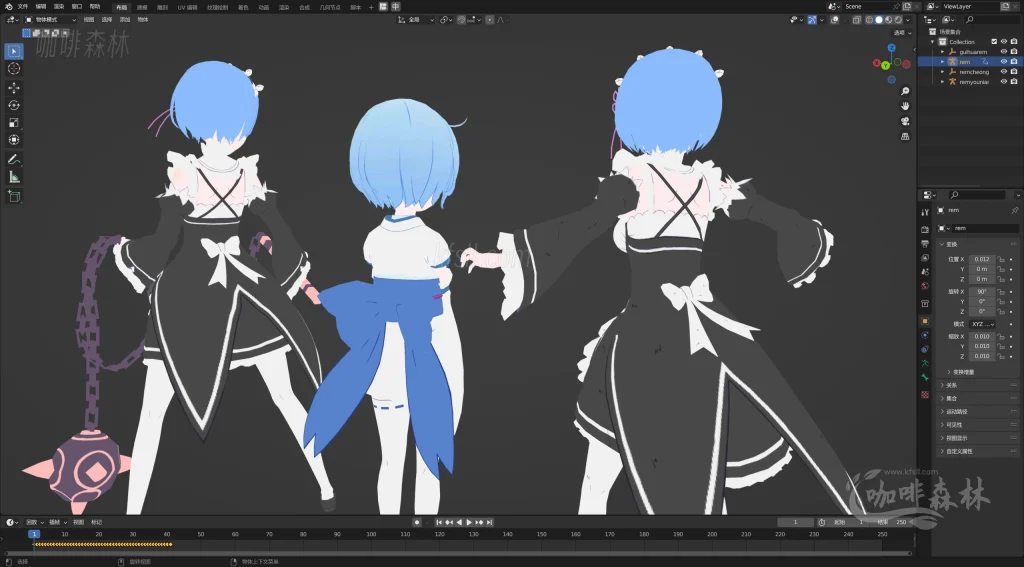The height and width of the screenshot is (567, 1024).
Task: Jump to timeline end frame button
Action: coord(489,522)
